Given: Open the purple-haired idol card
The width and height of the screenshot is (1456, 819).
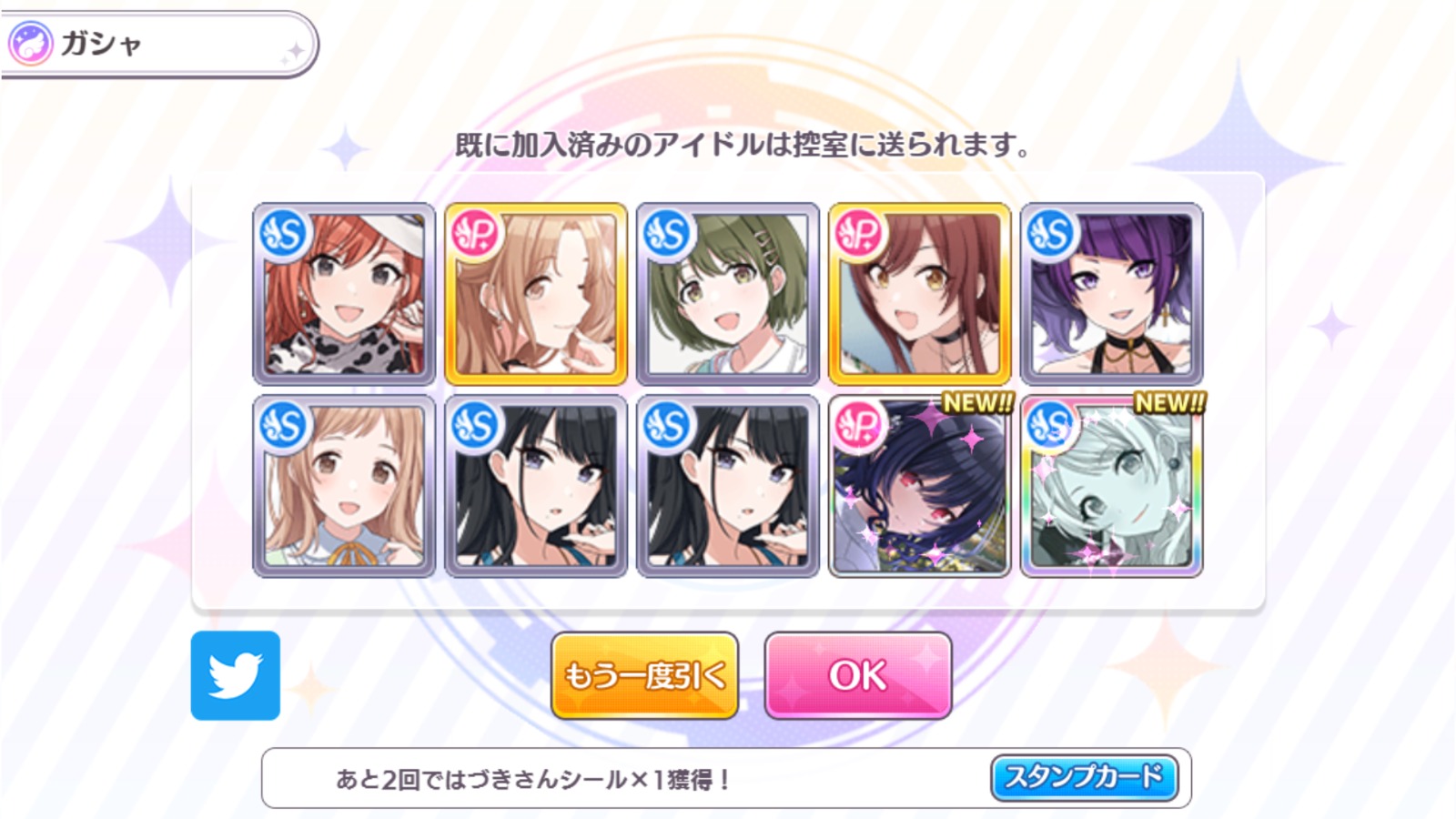Looking at the screenshot, I should (1112, 294).
